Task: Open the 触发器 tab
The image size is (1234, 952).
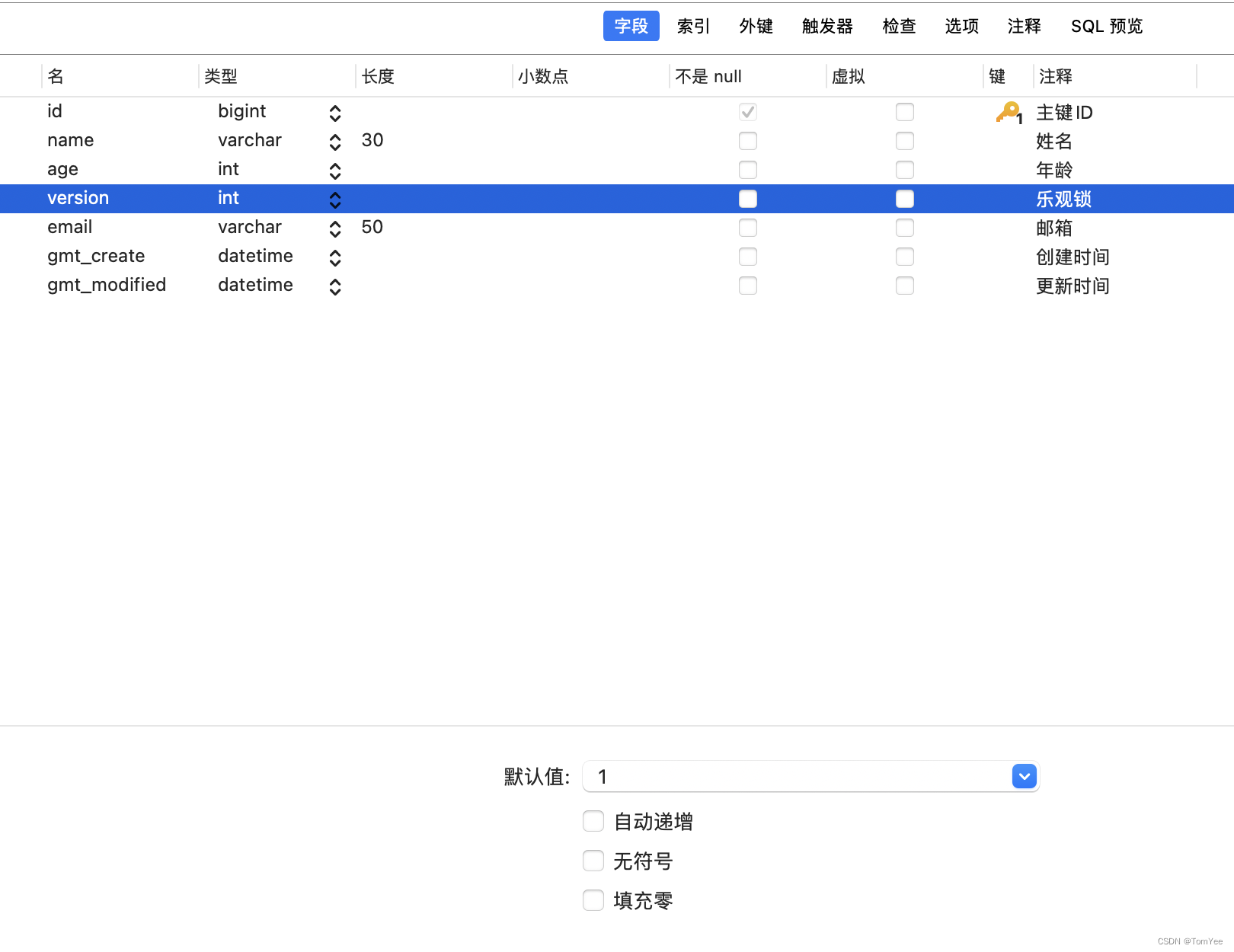Action: point(827,26)
